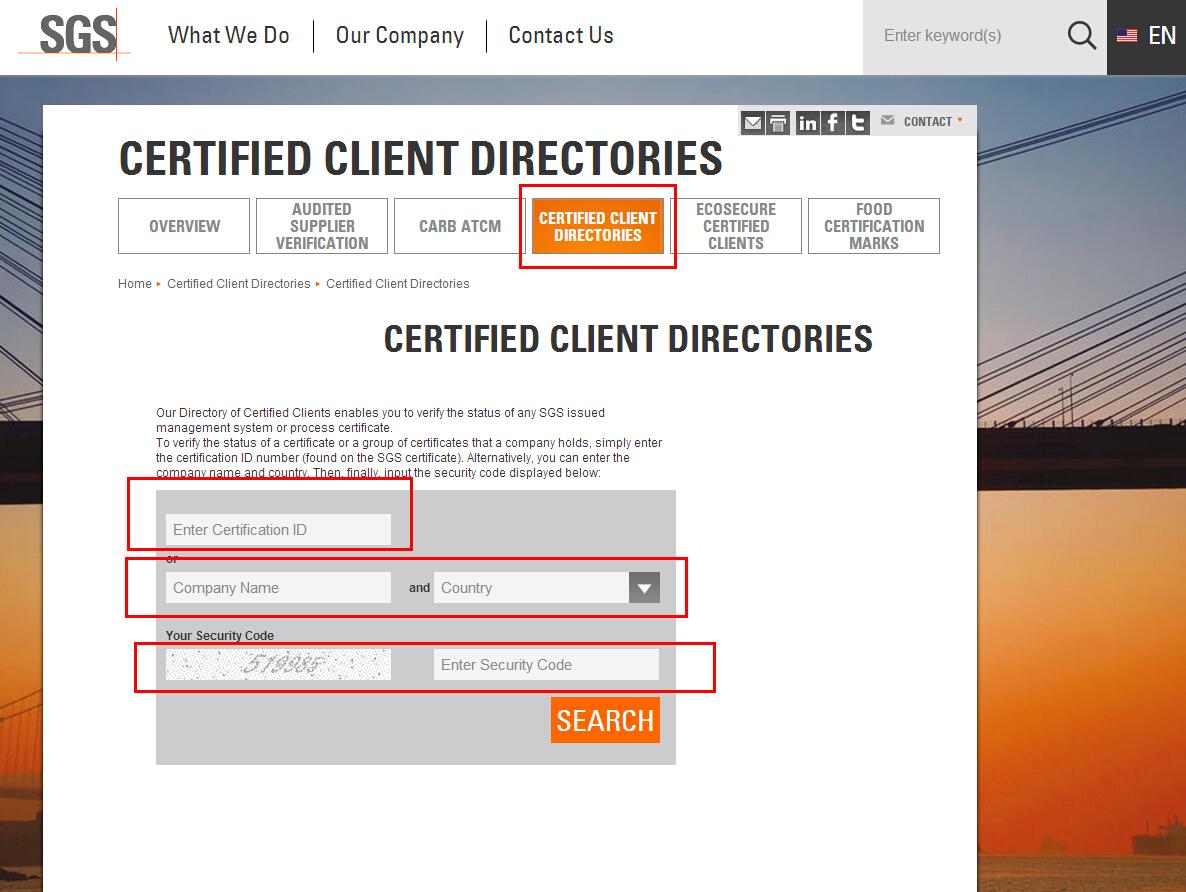Share on Twitter icon
Image resolution: width=1186 pixels, height=892 pixels.
click(858, 123)
